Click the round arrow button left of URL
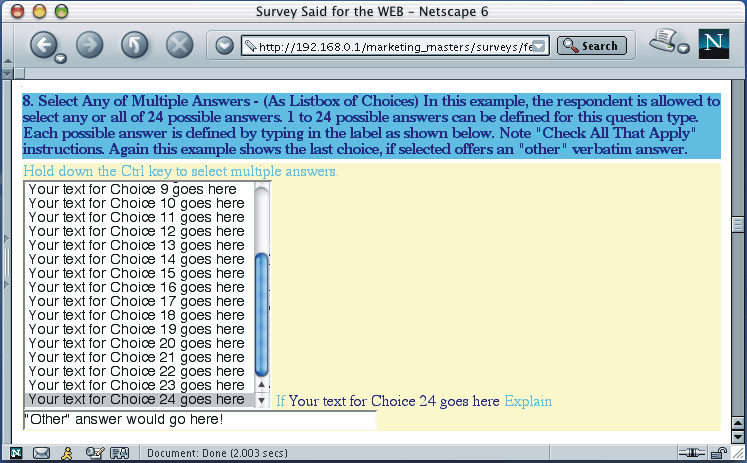The height and width of the screenshot is (463, 747). tap(224, 46)
